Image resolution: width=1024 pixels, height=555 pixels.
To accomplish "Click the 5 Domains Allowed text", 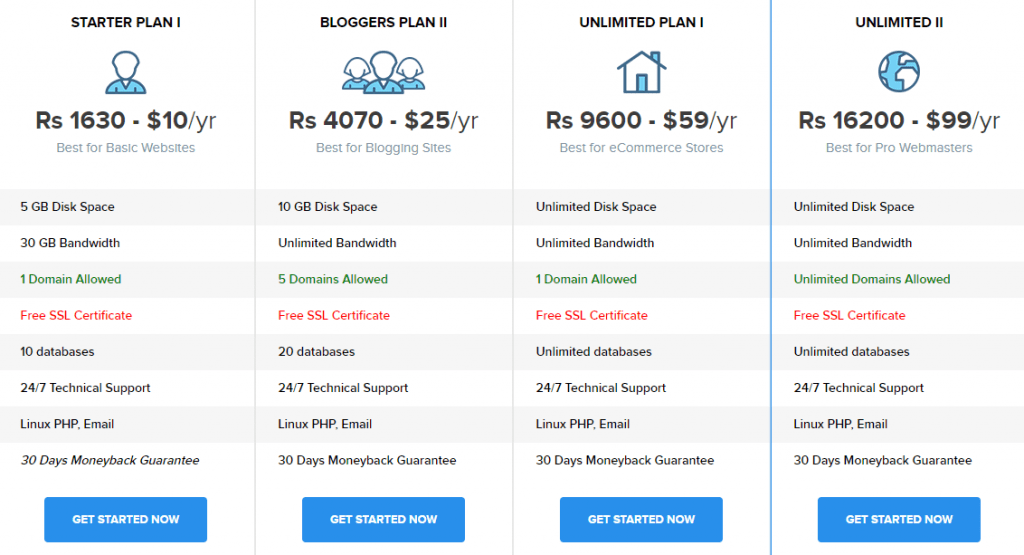I will coord(333,279).
